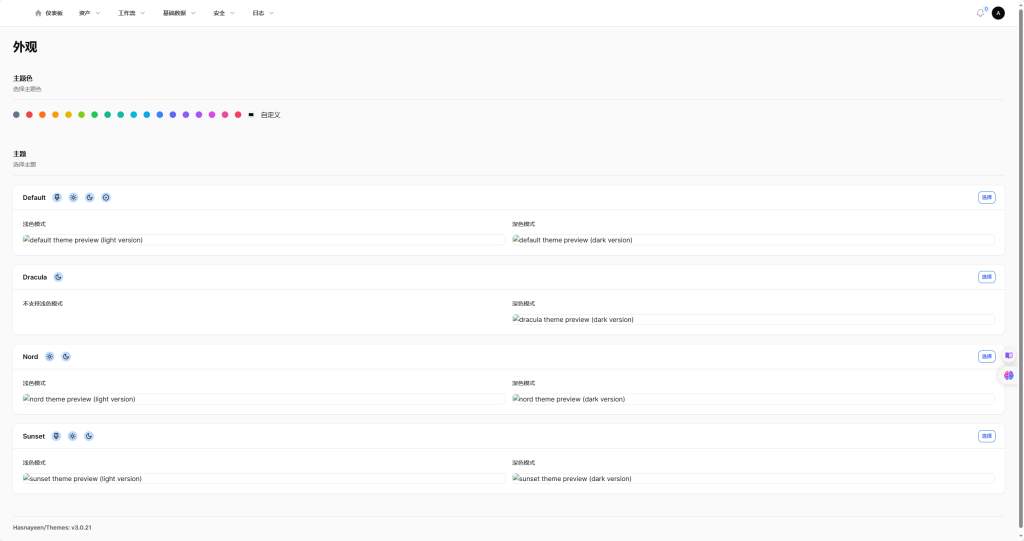Screen dimensions: 1024x541
Task: Expand the 日志 menu
Action: pos(263,13)
